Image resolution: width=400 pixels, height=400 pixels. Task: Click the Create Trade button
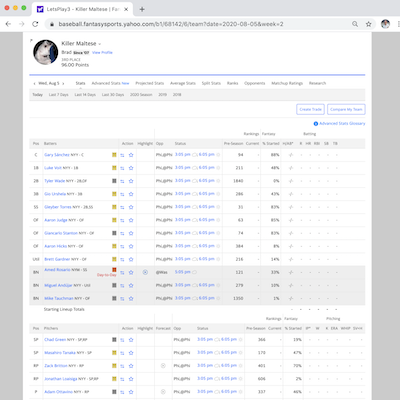[x=310, y=109]
